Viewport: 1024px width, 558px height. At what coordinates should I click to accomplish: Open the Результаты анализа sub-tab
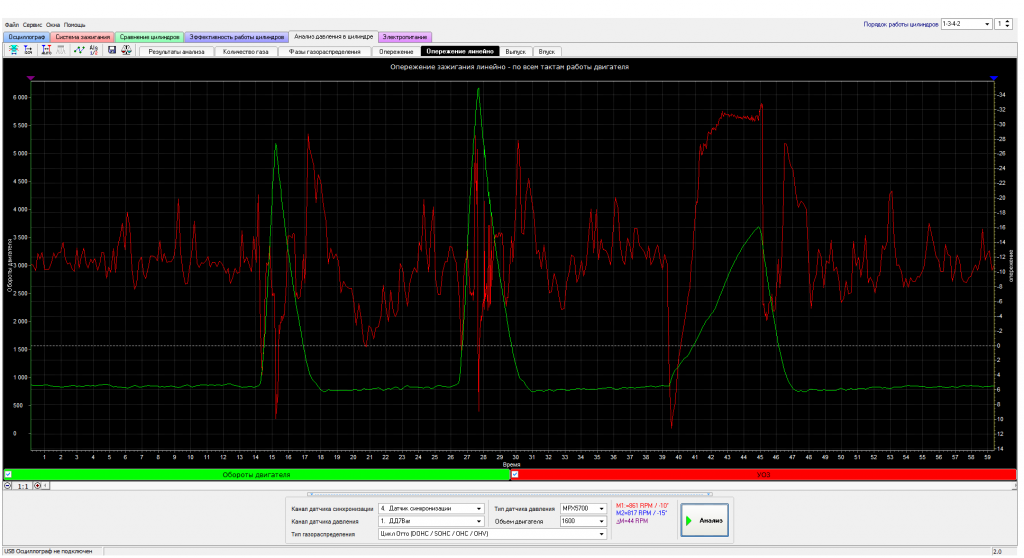tap(176, 52)
